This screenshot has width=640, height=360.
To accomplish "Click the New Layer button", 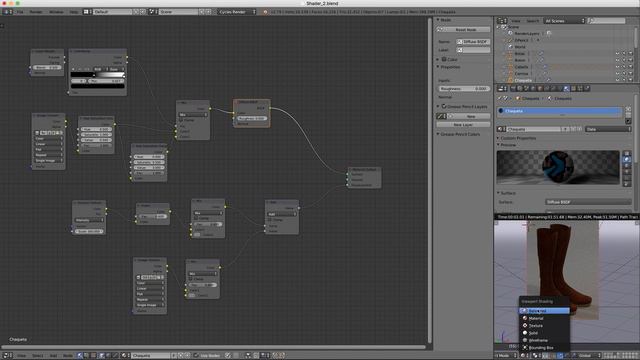I will point(463,124).
